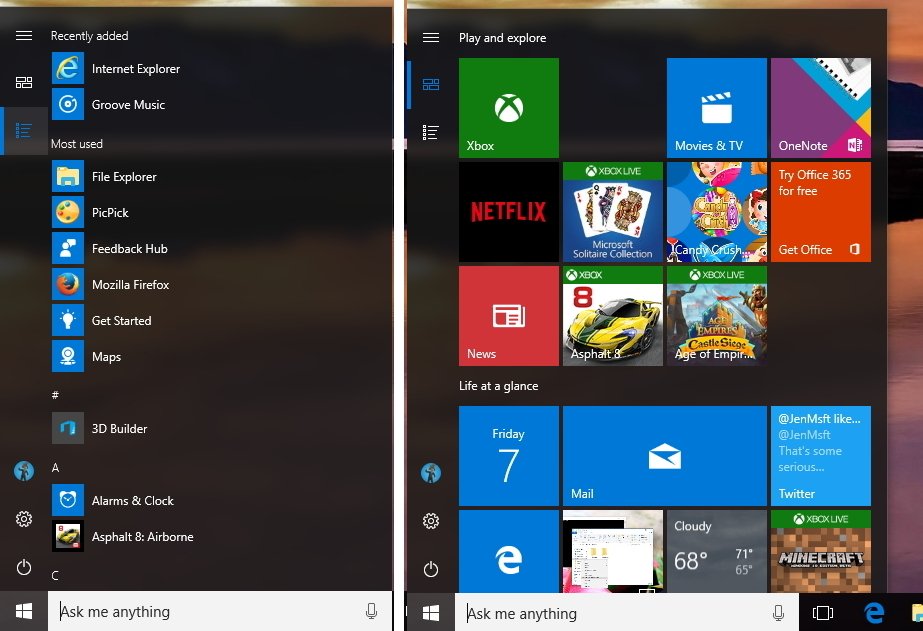Click the right Windows Start button
This screenshot has height=631, width=923.
click(x=431, y=613)
